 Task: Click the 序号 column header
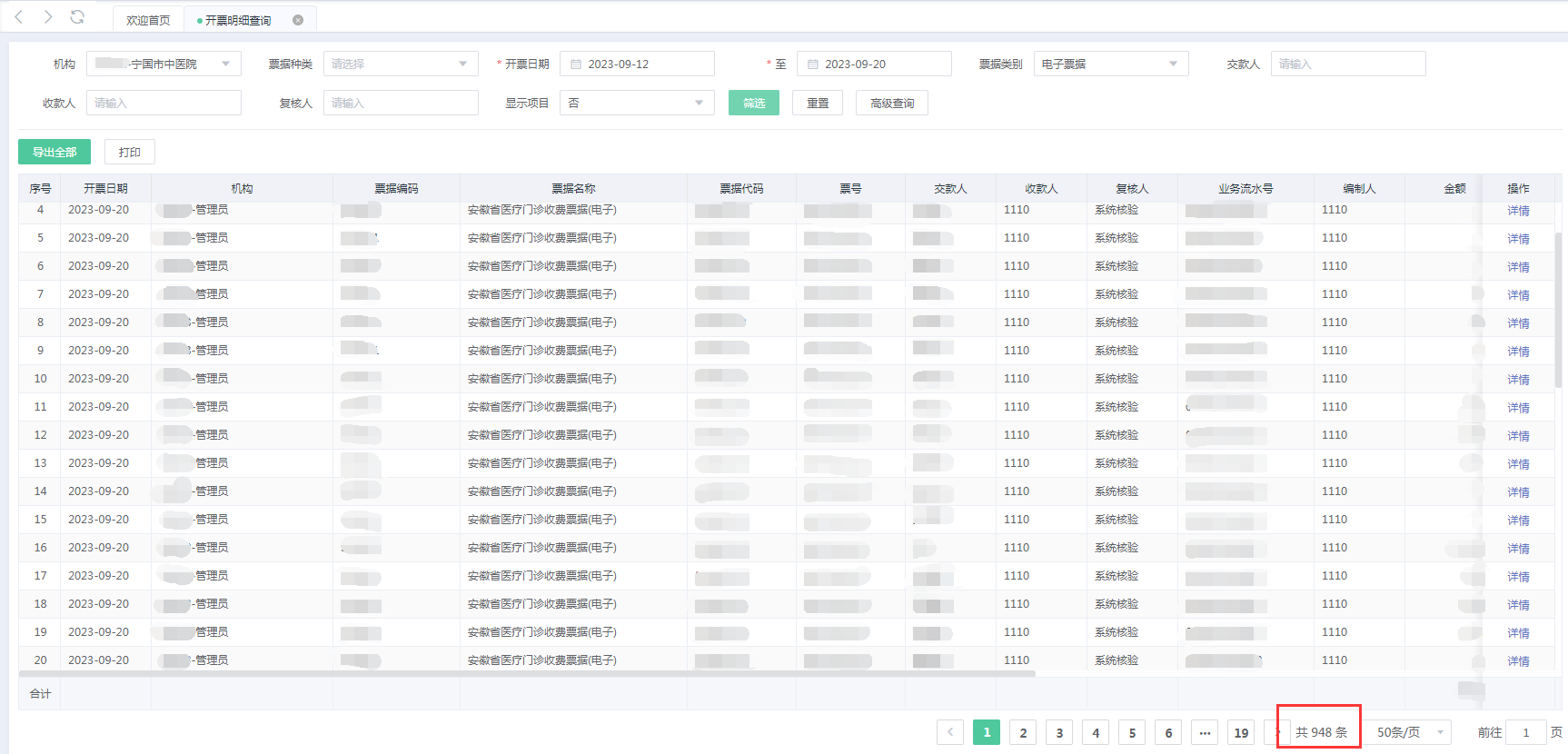40,188
